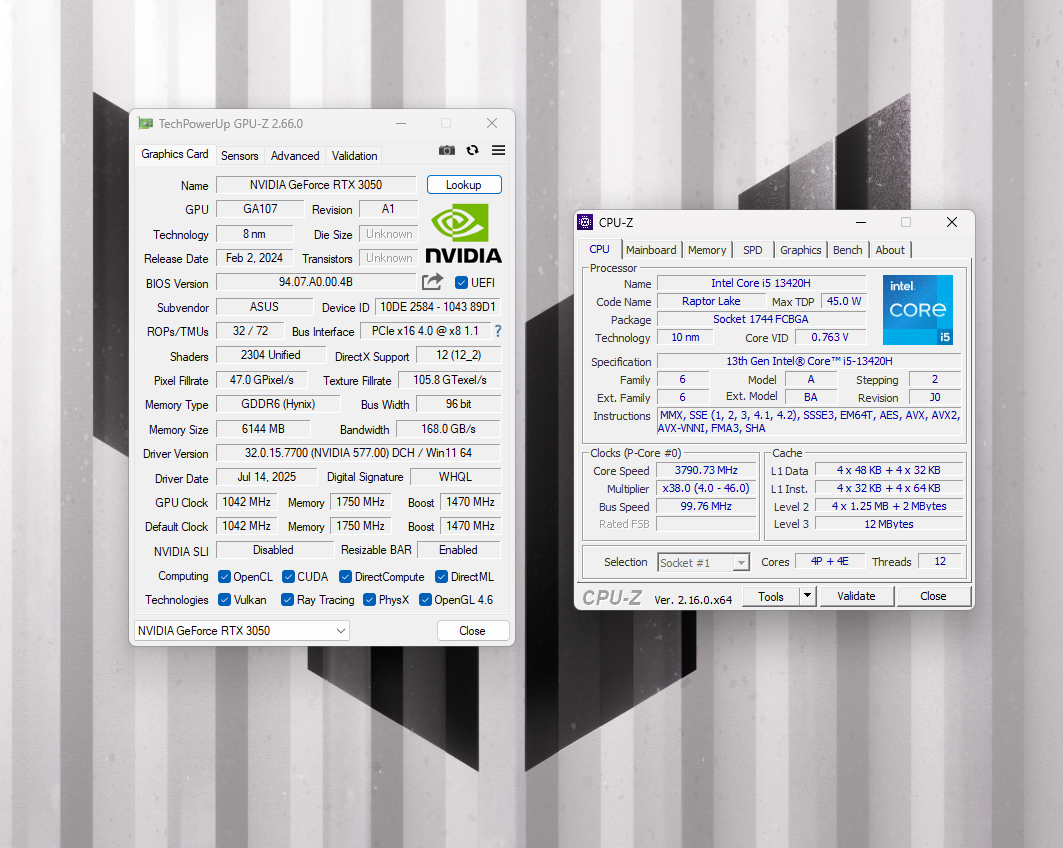Image resolution: width=1063 pixels, height=848 pixels.
Task: Toggle the DirectCompute checkbox
Action: click(345, 576)
